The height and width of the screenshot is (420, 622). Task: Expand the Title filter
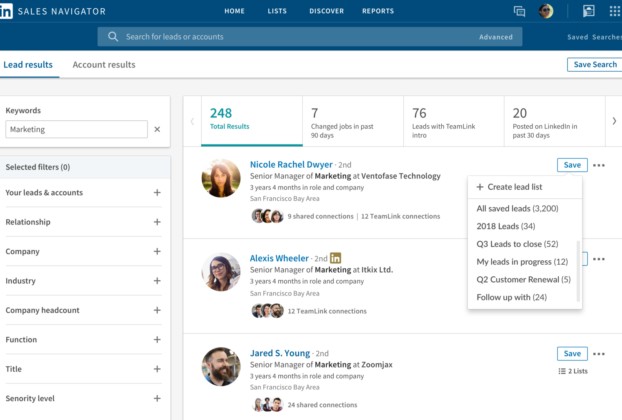pos(157,369)
